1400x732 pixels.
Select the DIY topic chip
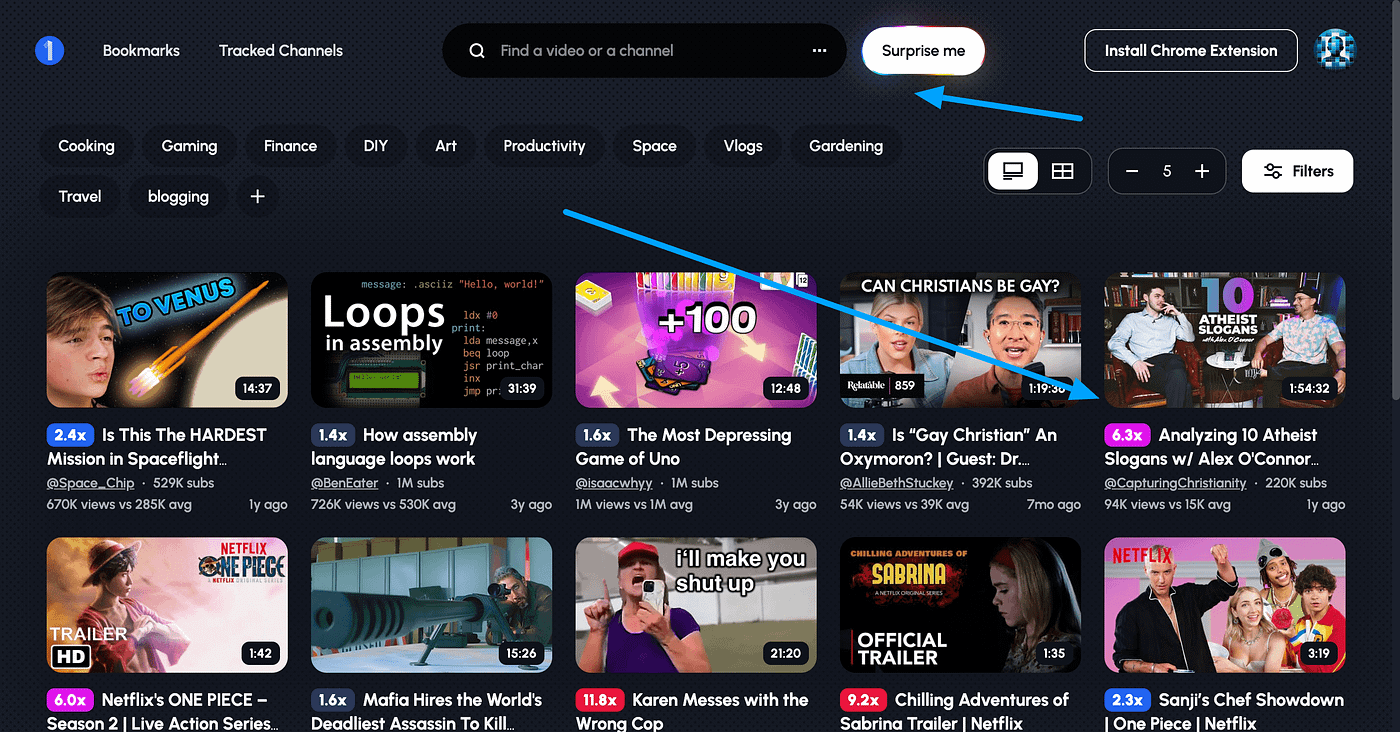(375, 146)
